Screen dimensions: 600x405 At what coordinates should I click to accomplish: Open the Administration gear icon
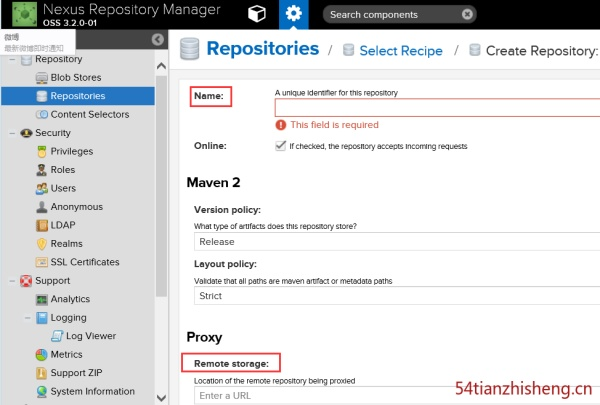(x=293, y=14)
